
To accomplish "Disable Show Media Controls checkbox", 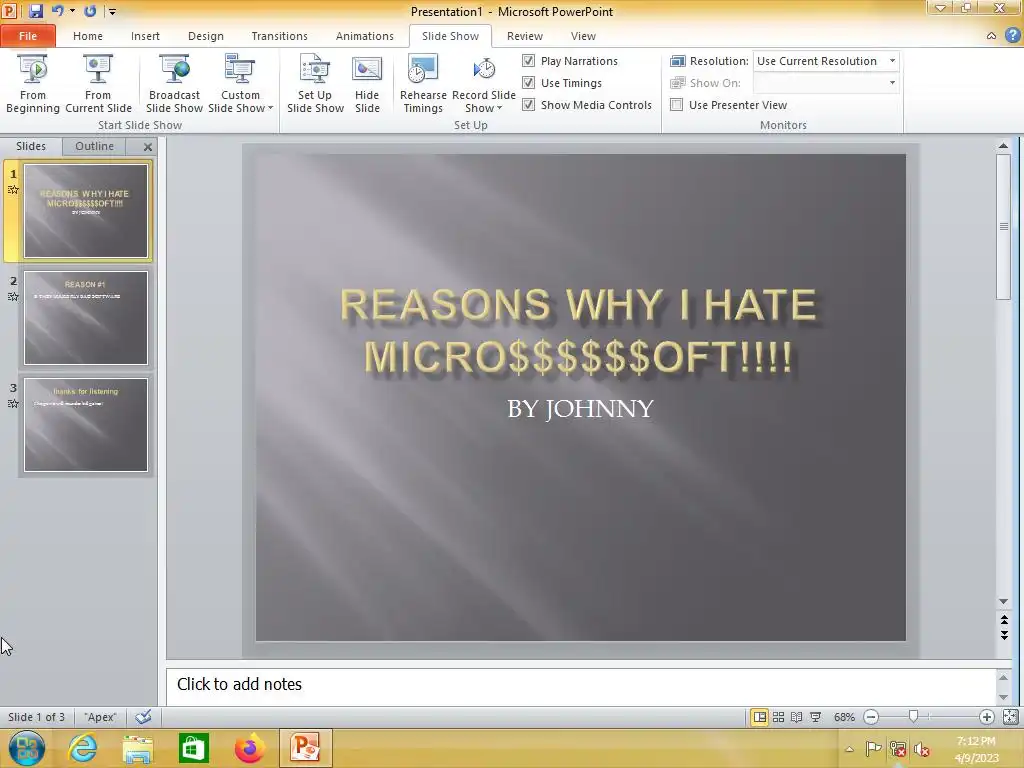I will 528,104.
